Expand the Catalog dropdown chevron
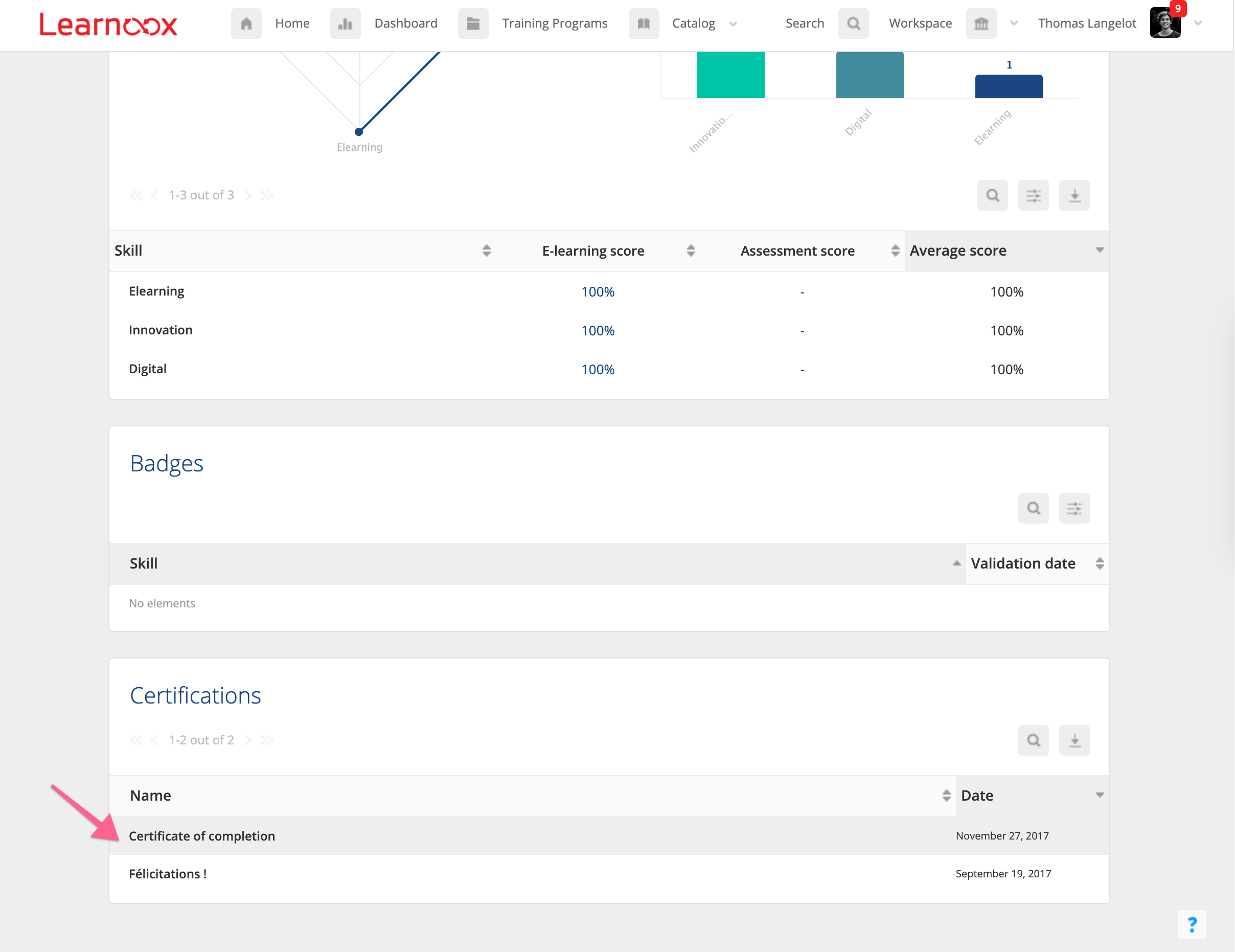The width and height of the screenshot is (1235, 952). click(733, 24)
